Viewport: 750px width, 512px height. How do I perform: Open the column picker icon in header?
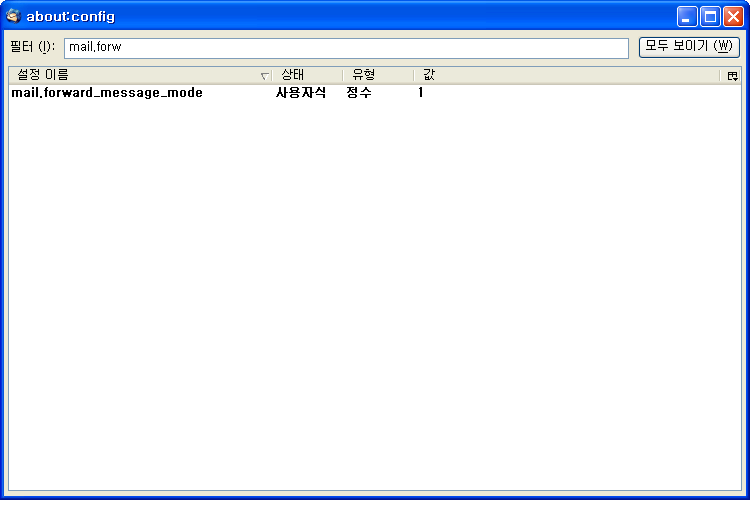tap(732, 76)
